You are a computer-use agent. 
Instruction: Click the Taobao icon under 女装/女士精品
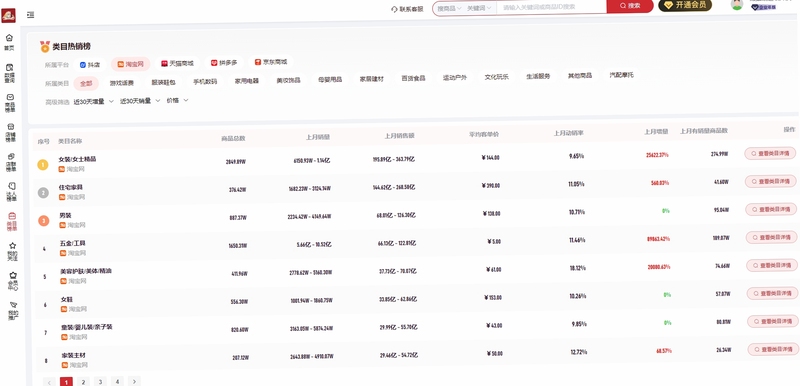pyautogui.click(x=61, y=169)
